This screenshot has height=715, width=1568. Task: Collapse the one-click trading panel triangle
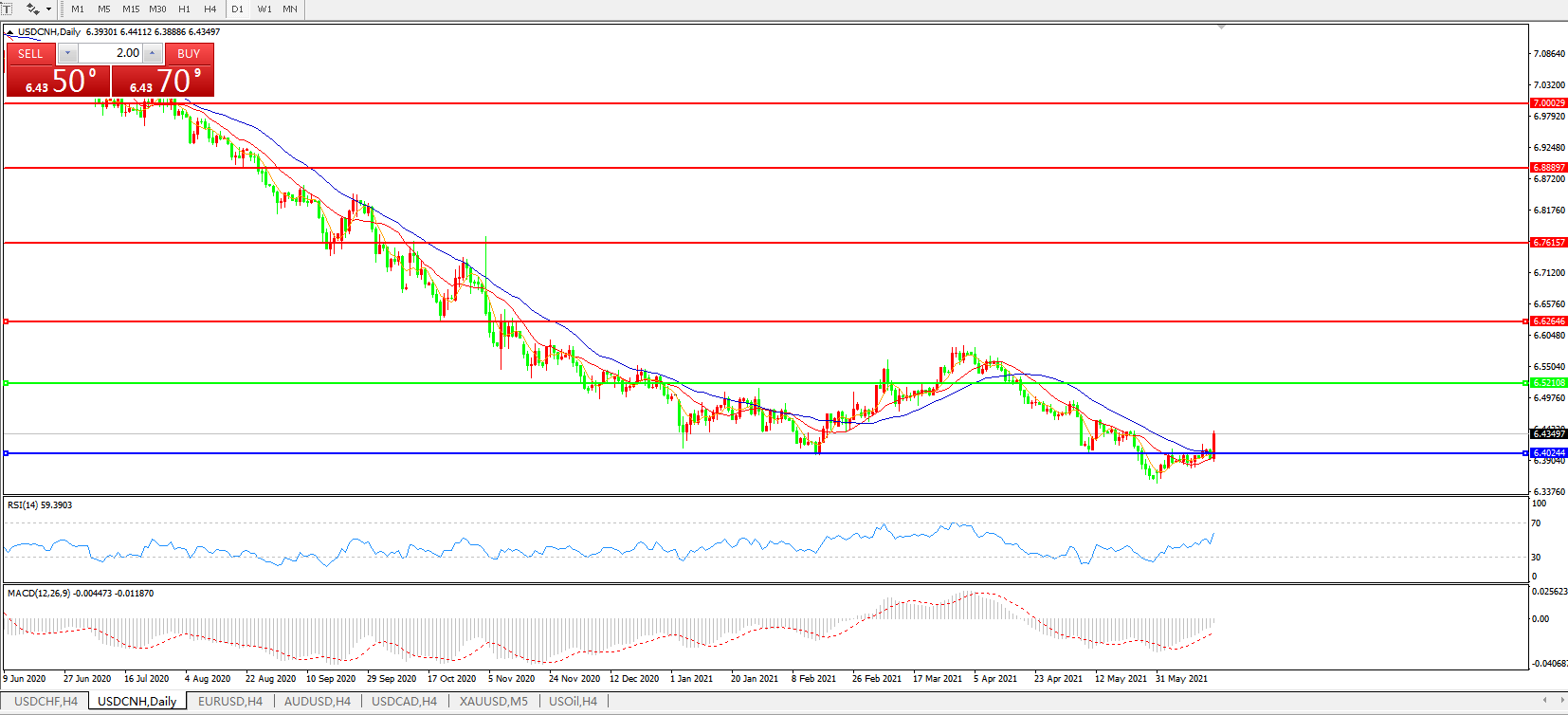(x=9, y=32)
